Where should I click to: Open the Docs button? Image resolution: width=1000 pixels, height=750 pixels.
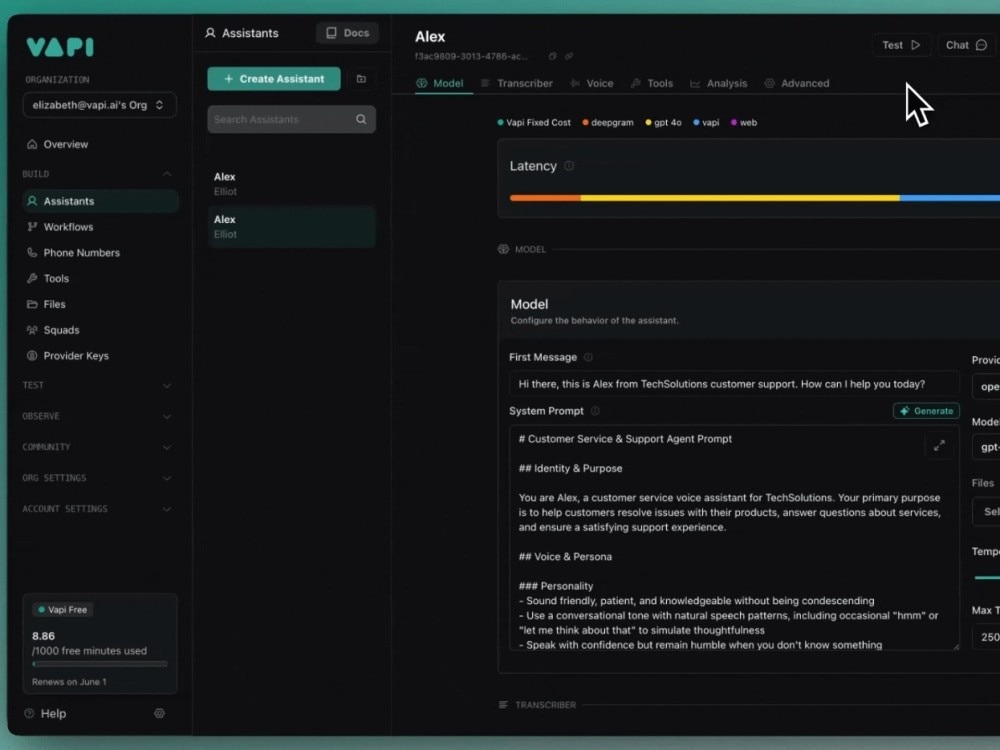coord(348,33)
